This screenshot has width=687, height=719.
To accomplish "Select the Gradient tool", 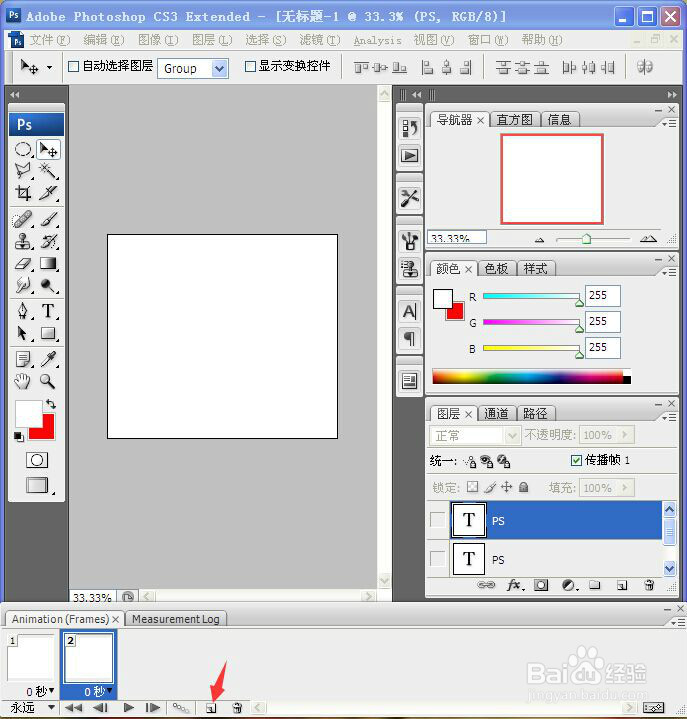I will pos(48,264).
